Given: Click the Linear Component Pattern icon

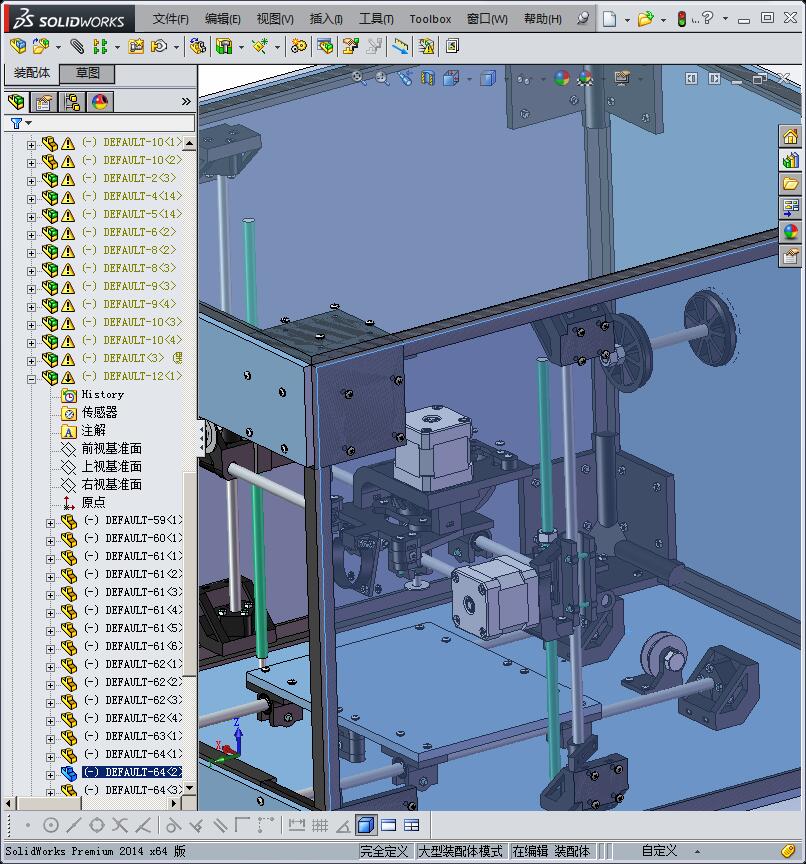Looking at the screenshot, I should (100, 46).
